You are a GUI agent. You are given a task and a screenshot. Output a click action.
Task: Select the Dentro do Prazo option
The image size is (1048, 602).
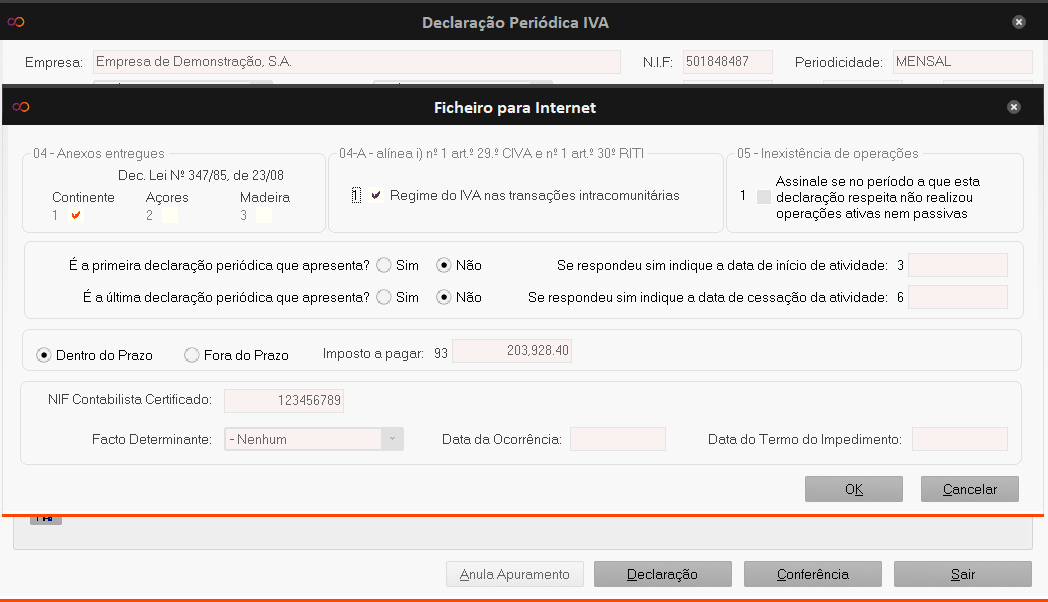[44, 354]
